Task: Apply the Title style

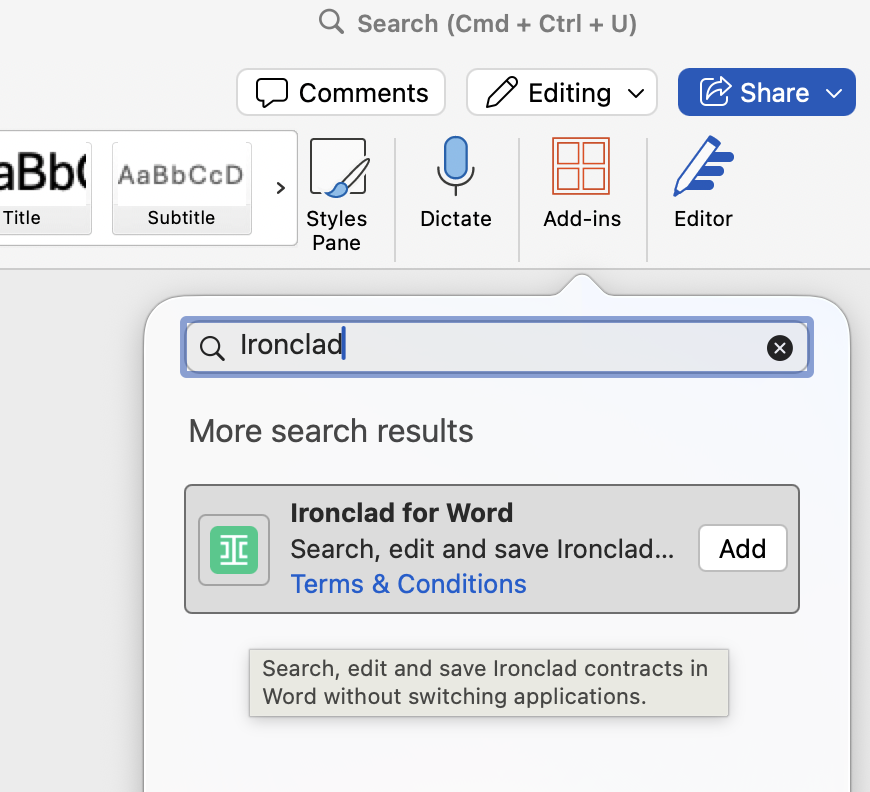Action: click(44, 188)
